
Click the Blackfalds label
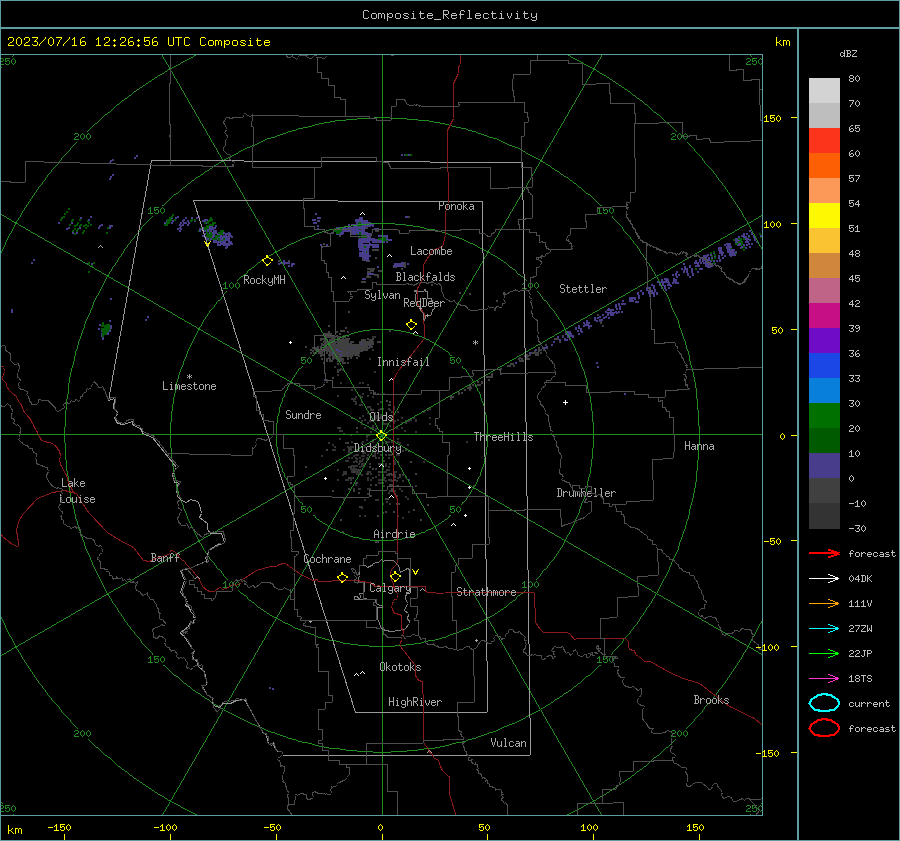click(x=425, y=277)
